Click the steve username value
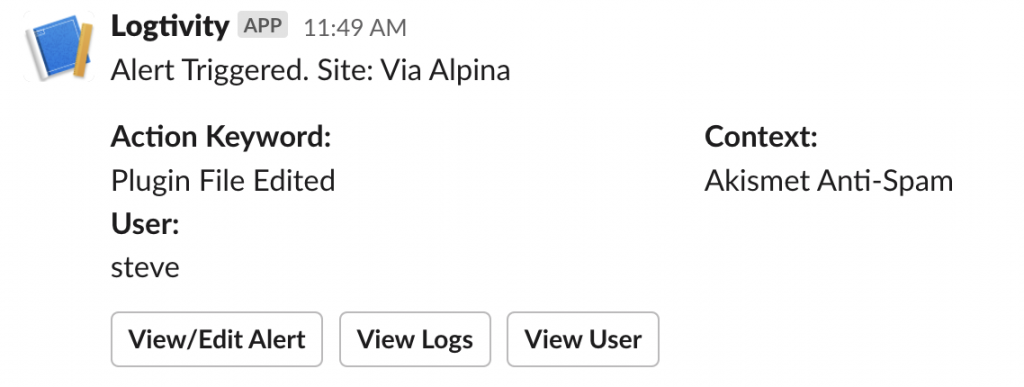Viewport: 1024px width, 387px height. (145, 268)
